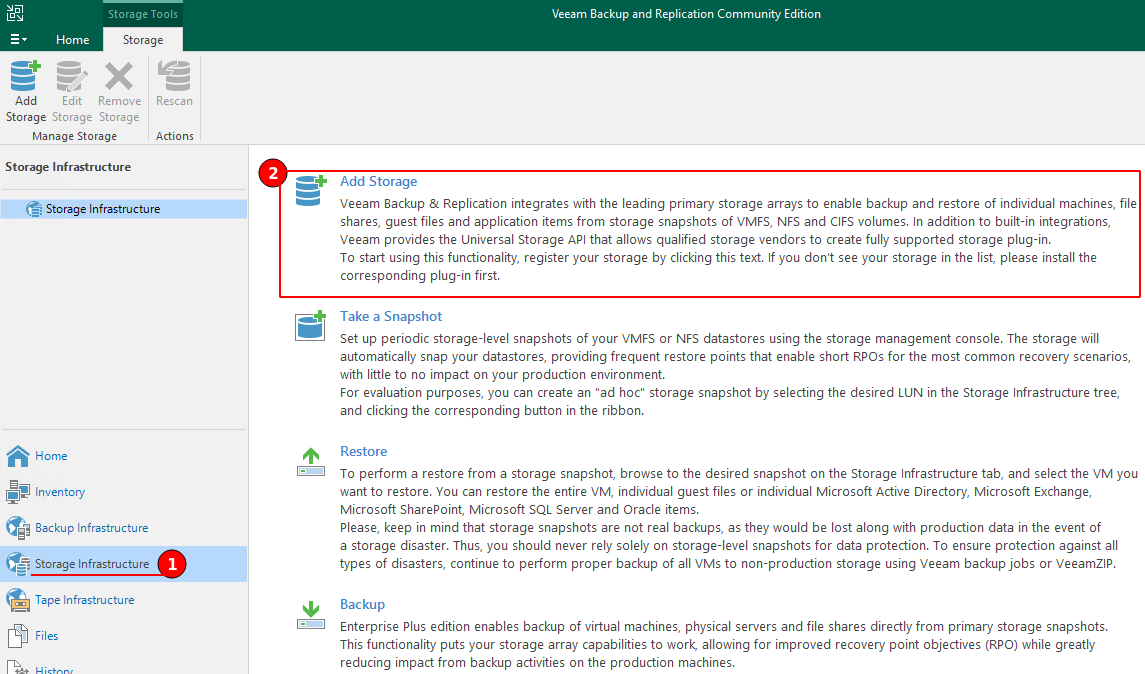Viewport: 1145px width, 674px height.
Task: Click the Home house icon in sidebar
Action: tap(18, 456)
